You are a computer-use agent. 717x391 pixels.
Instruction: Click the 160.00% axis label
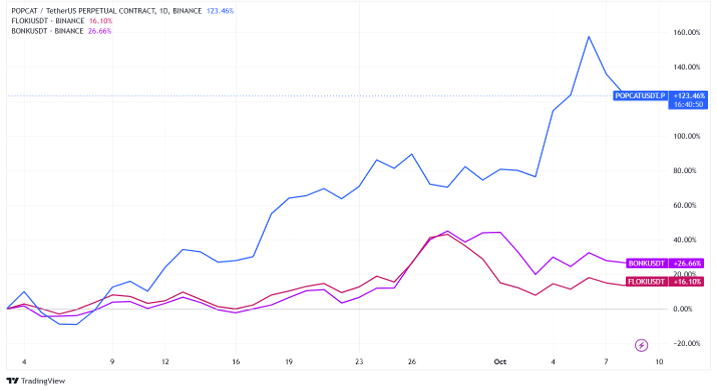[x=686, y=32]
